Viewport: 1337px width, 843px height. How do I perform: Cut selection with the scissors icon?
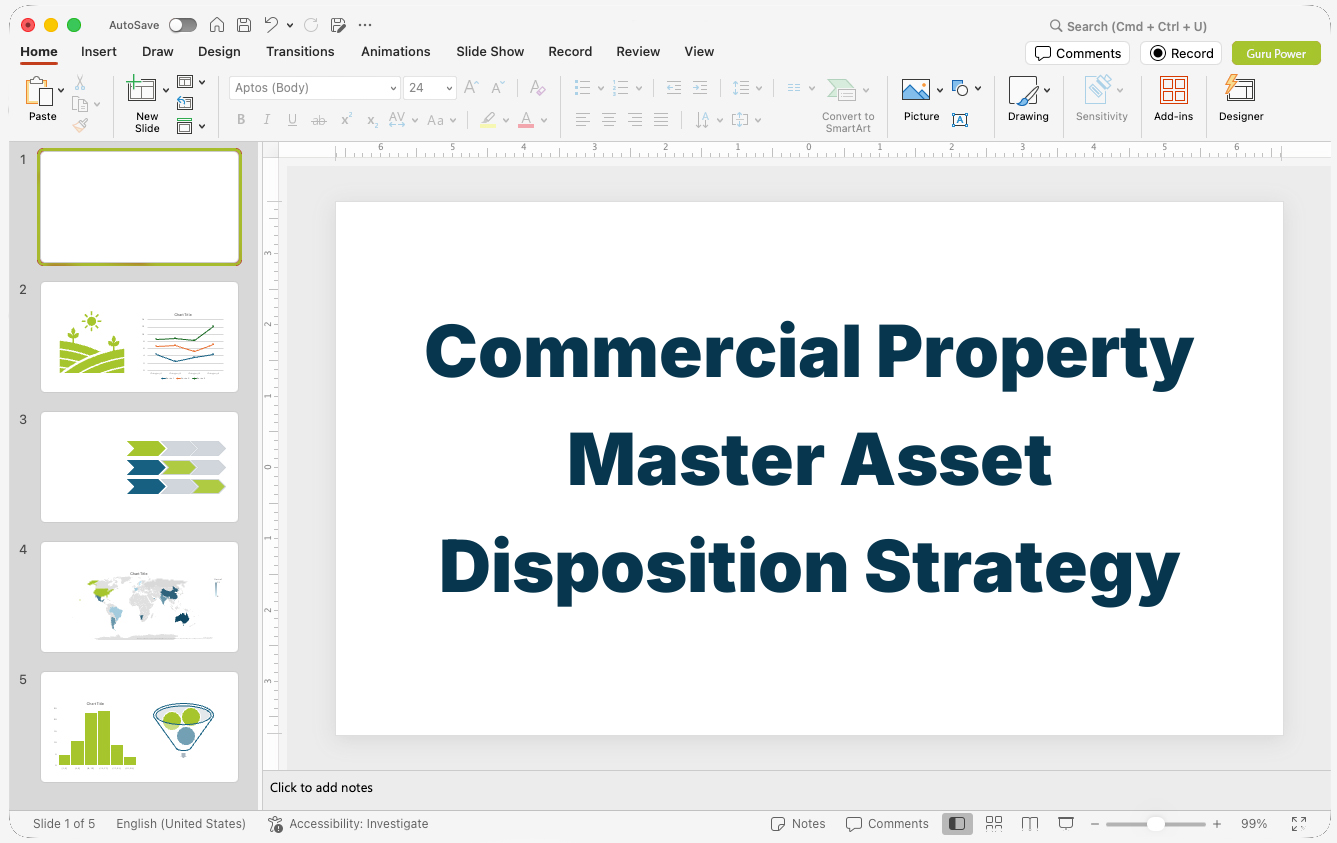coord(80,83)
